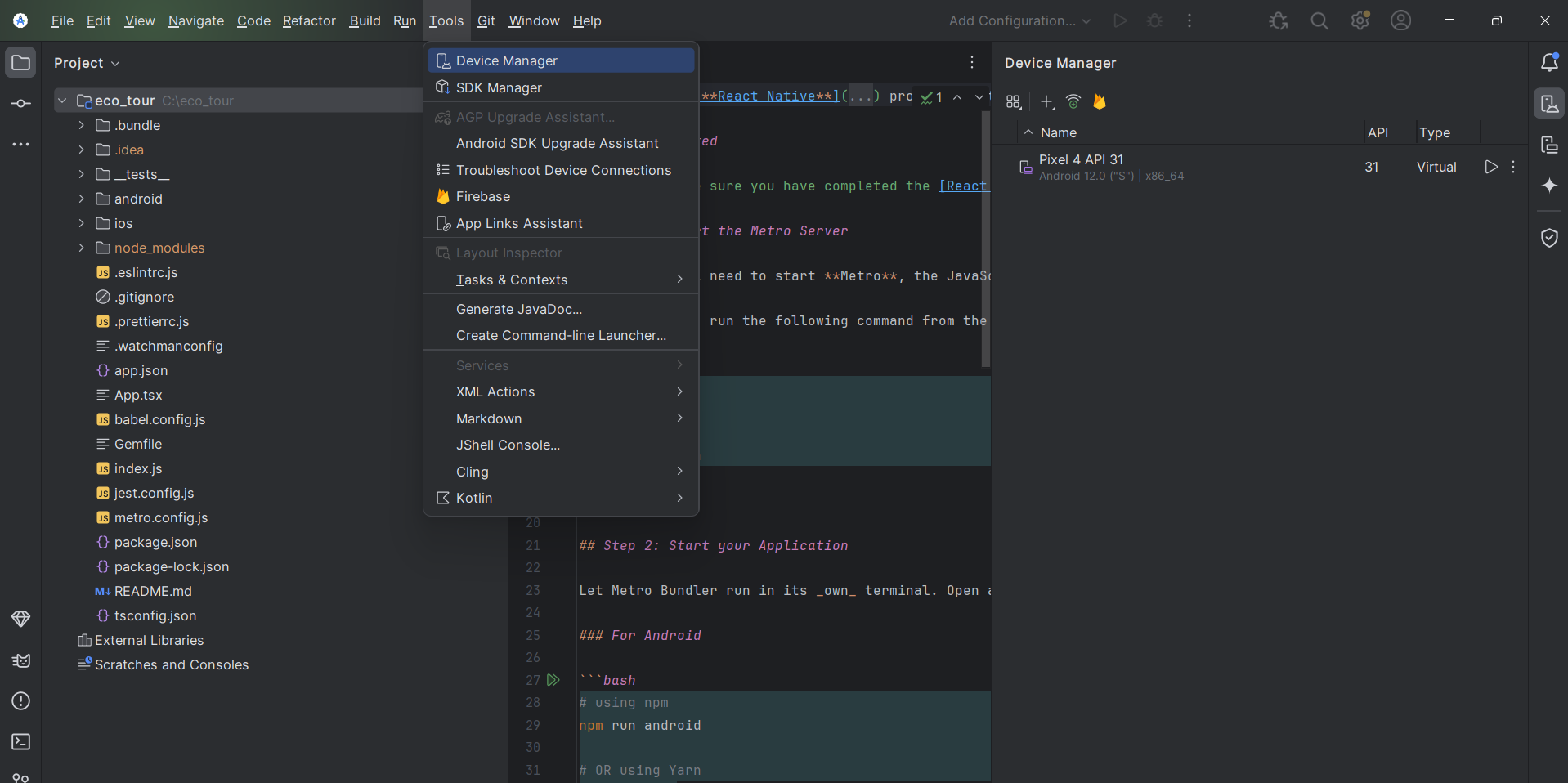1568x783 pixels.
Task: Choose Create Command-line Launcher
Action: 561,335
